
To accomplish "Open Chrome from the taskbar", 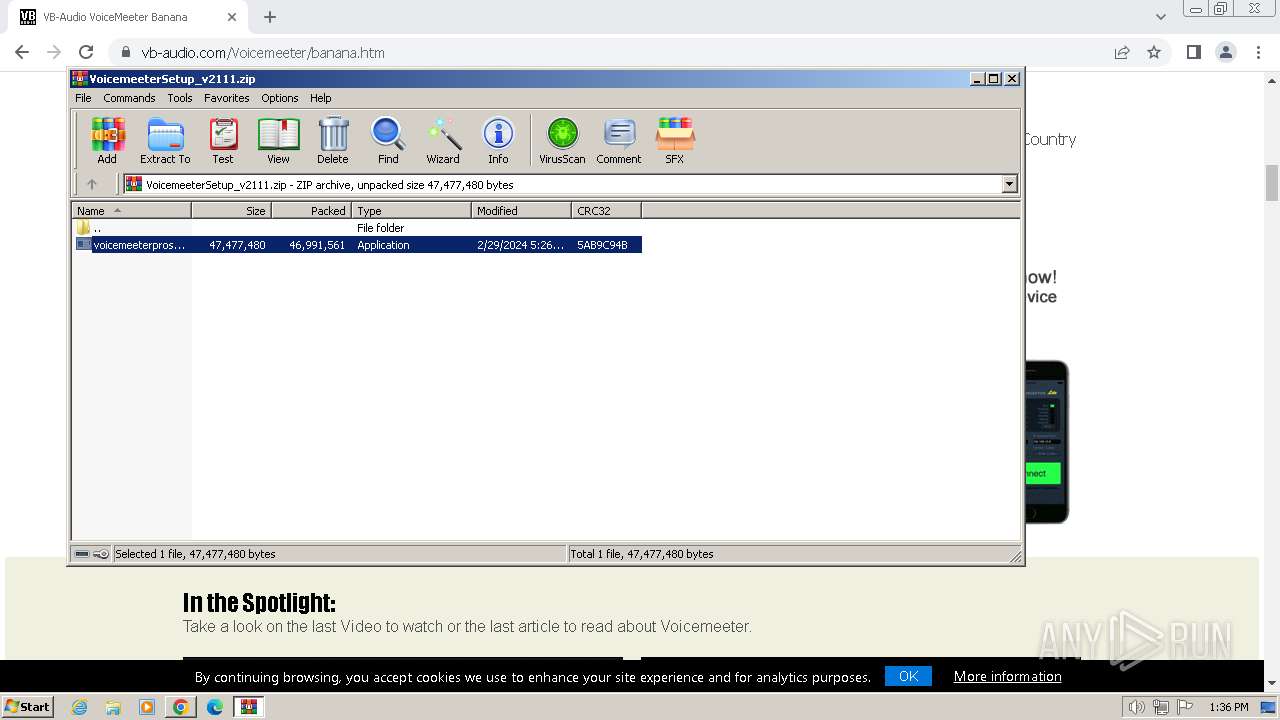I will 181,707.
